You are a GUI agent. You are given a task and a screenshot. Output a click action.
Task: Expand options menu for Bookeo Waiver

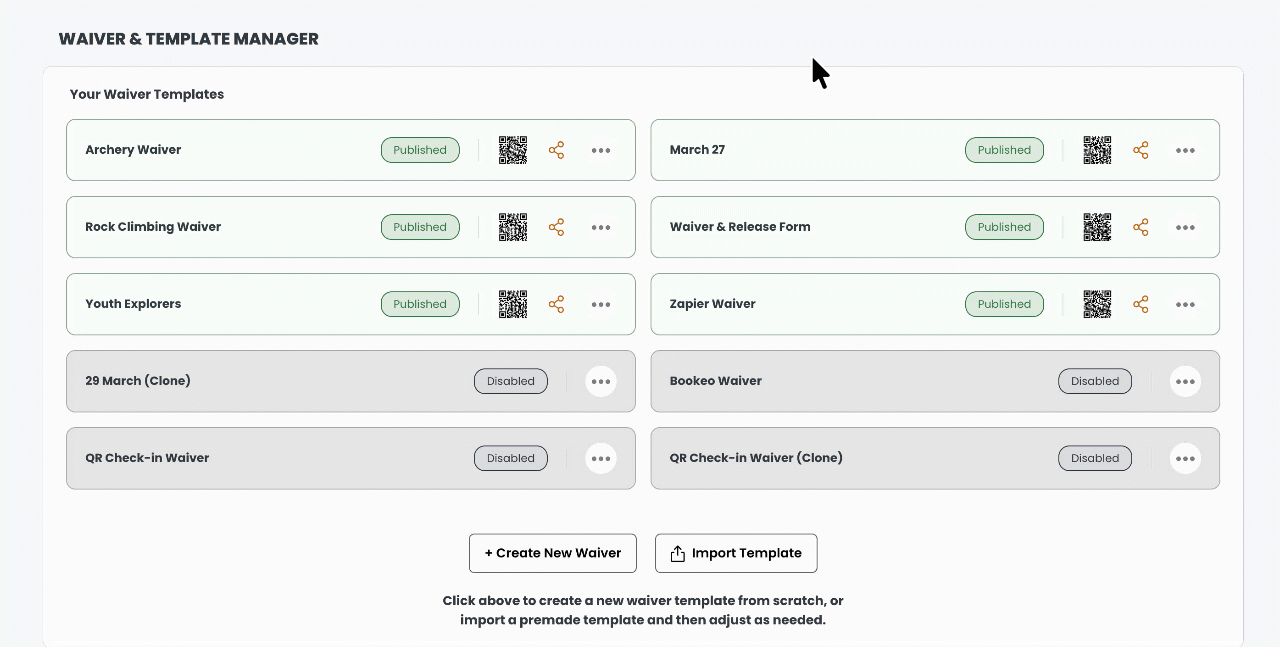click(1185, 381)
